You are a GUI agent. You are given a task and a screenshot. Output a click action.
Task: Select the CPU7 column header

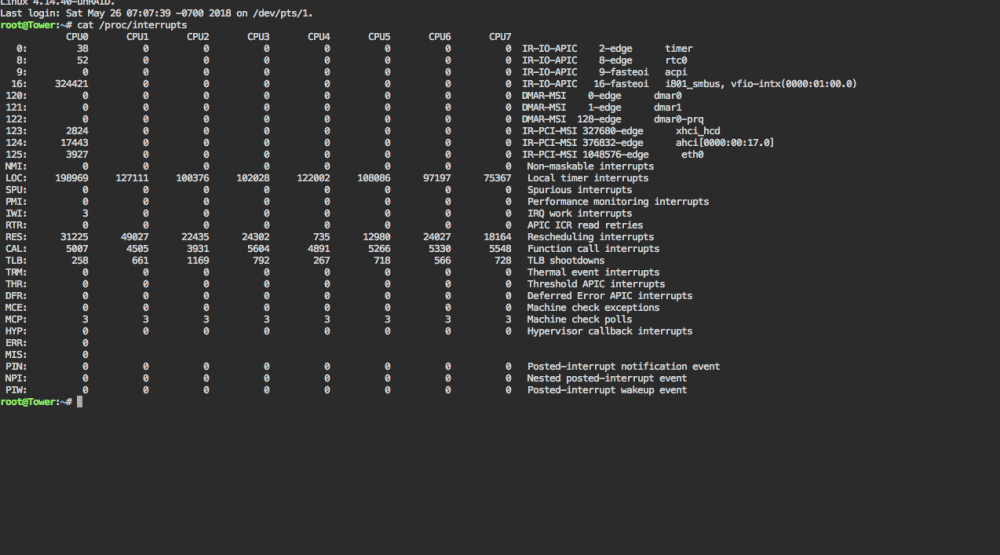pos(500,37)
